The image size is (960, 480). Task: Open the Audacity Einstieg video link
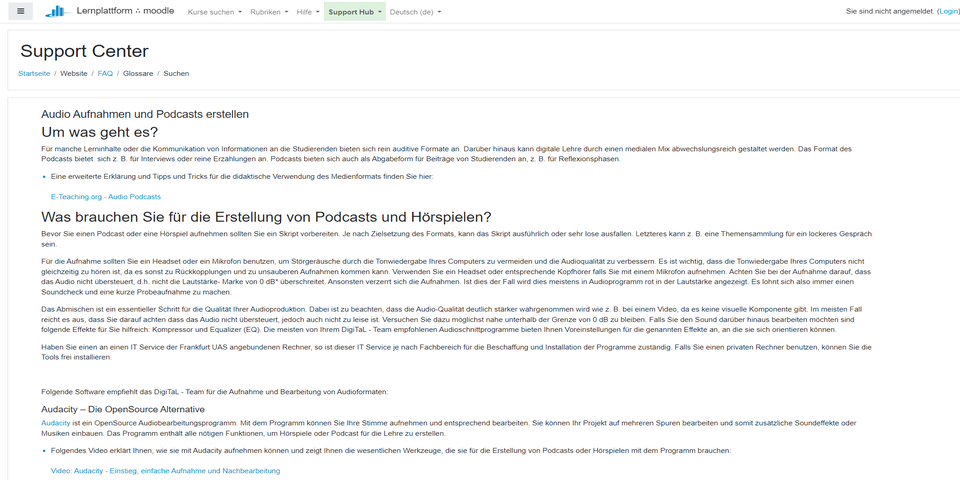tap(165, 471)
